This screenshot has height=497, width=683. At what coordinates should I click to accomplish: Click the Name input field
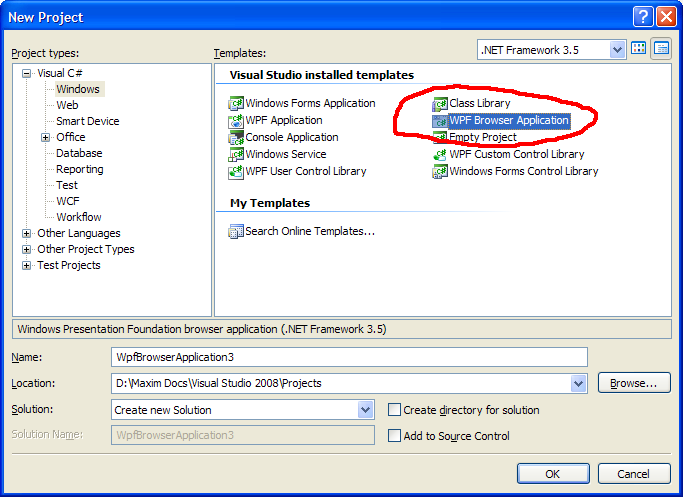point(349,358)
